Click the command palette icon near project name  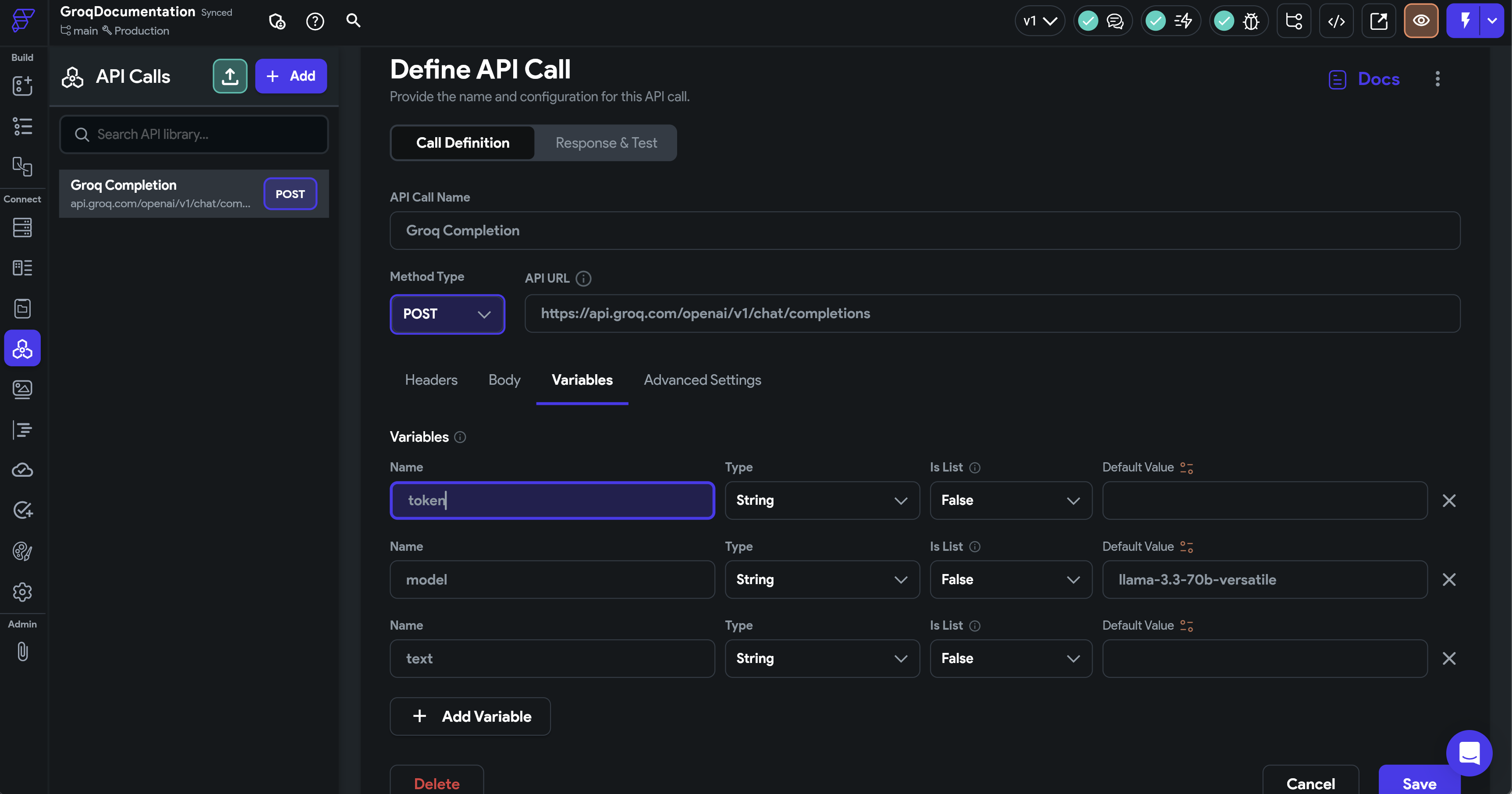277,21
